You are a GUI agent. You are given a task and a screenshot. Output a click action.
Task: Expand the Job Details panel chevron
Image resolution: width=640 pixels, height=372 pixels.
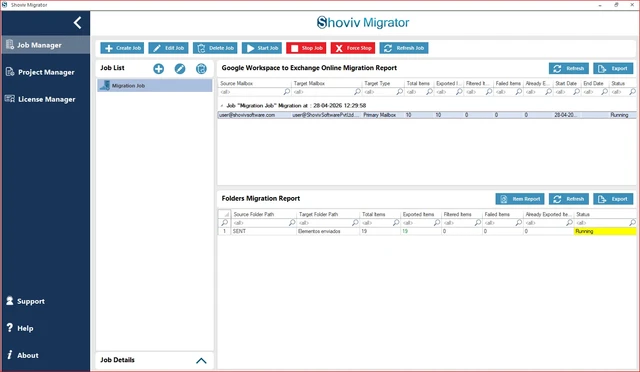pos(201,361)
